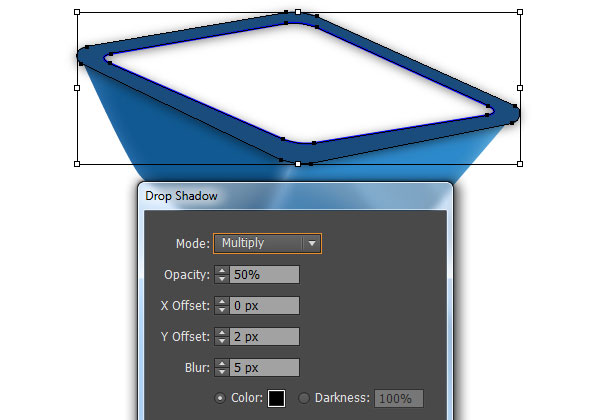The image size is (600, 420).
Task: Click the bottom-right bounding box handle
Action: [520, 164]
